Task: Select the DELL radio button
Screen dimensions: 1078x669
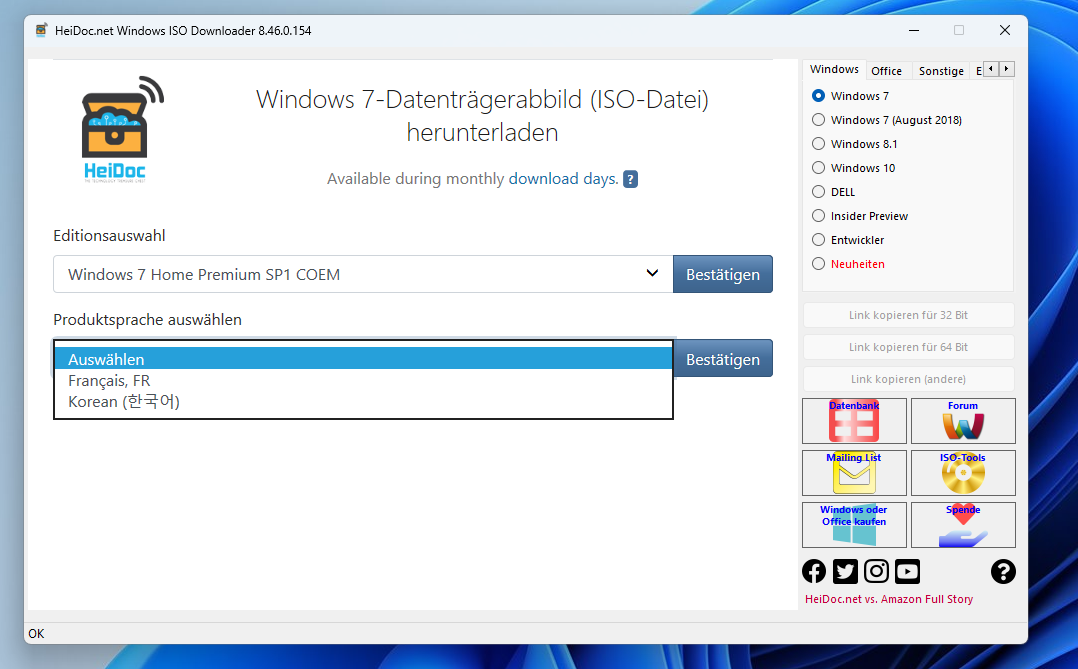Action: click(818, 192)
